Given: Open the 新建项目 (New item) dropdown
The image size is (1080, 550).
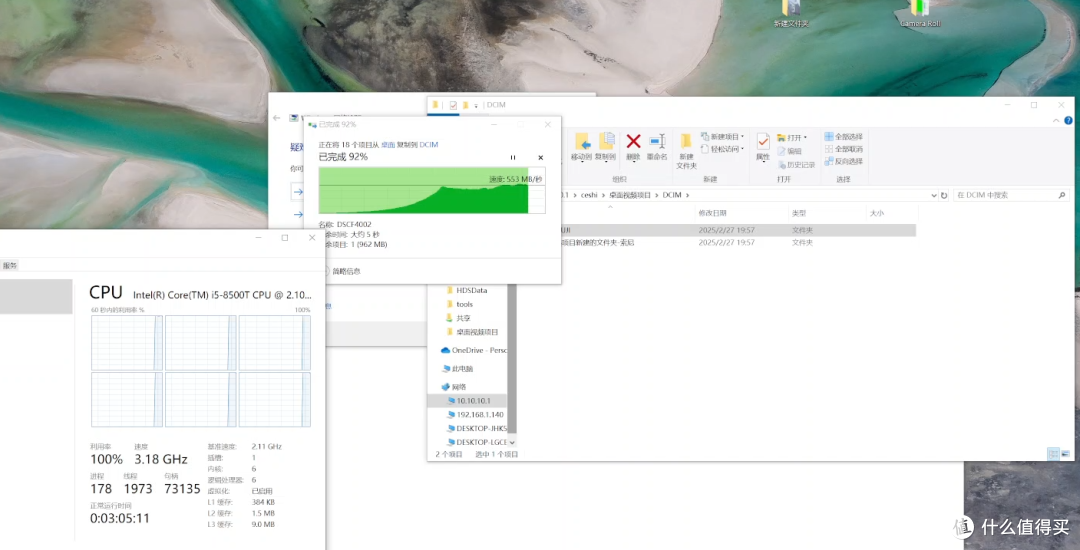Looking at the screenshot, I should (x=723, y=136).
